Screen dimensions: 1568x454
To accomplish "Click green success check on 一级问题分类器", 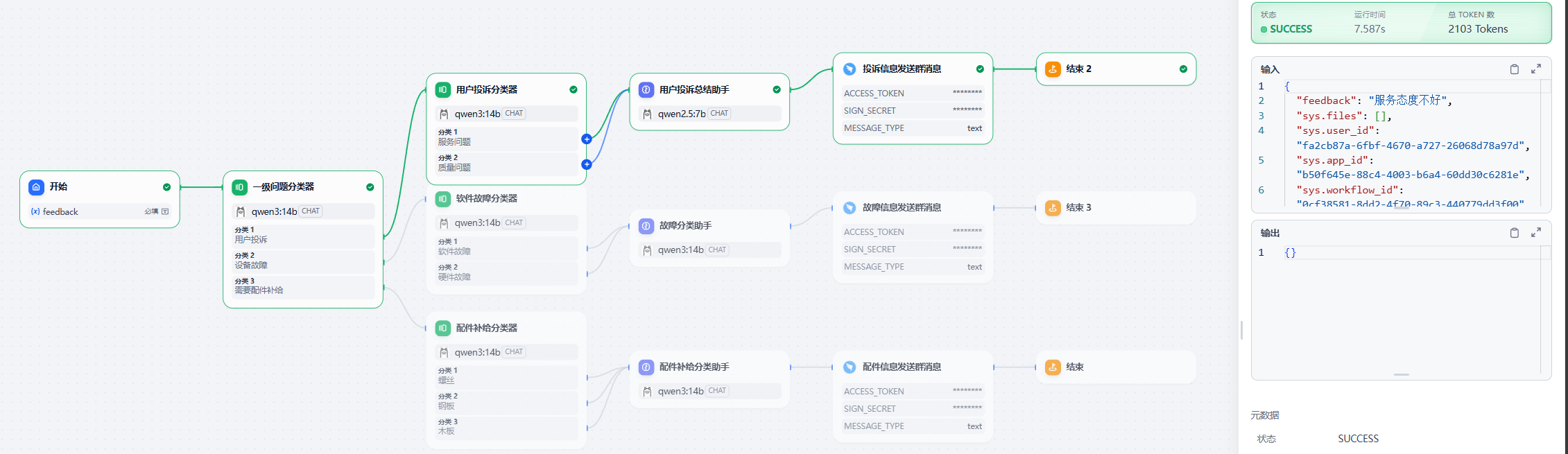I will [370, 187].
